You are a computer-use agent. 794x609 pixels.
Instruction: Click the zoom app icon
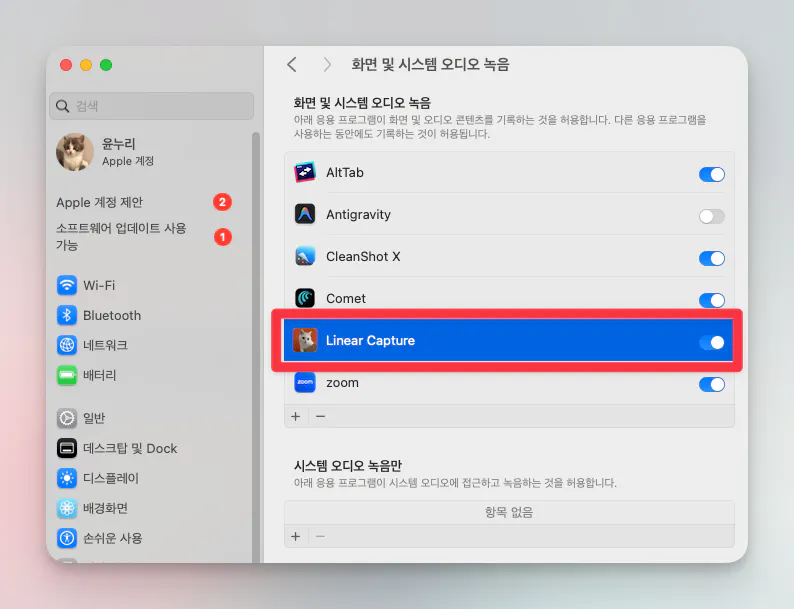tap(305, 382)
